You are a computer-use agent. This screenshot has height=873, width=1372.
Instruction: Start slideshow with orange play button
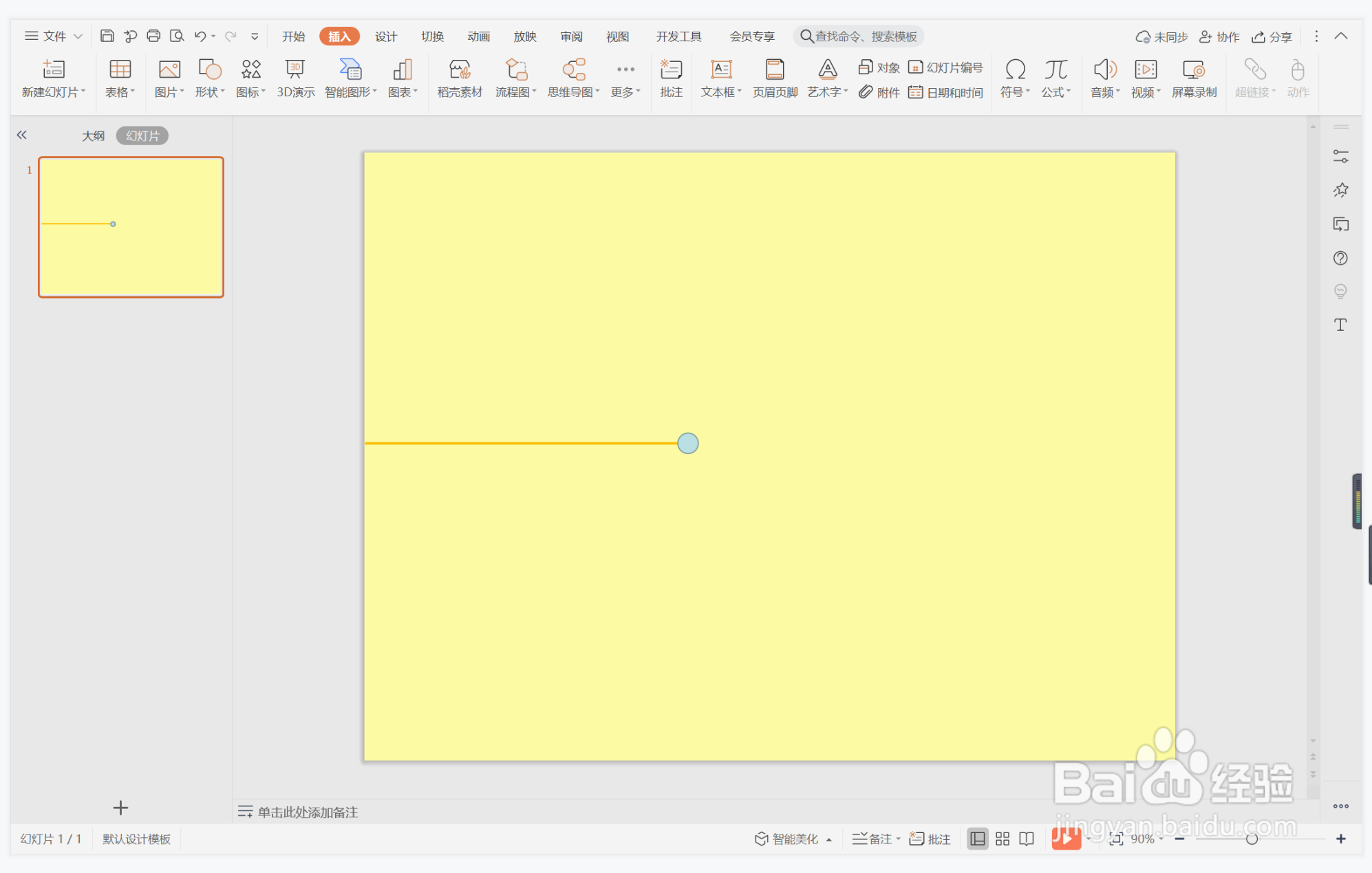[1064, 839]
